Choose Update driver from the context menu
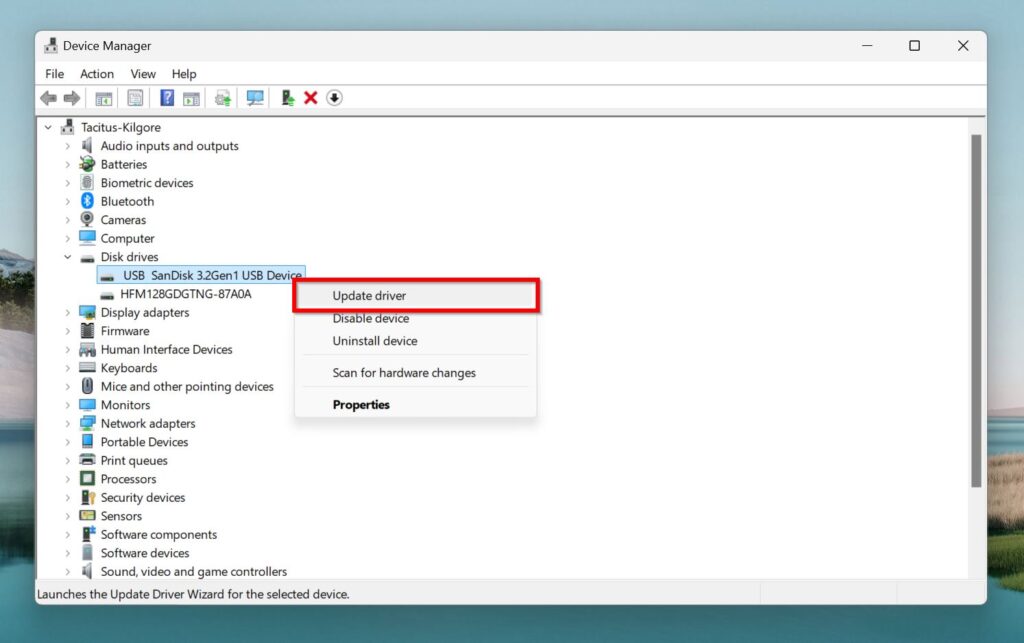 [369, 296]
